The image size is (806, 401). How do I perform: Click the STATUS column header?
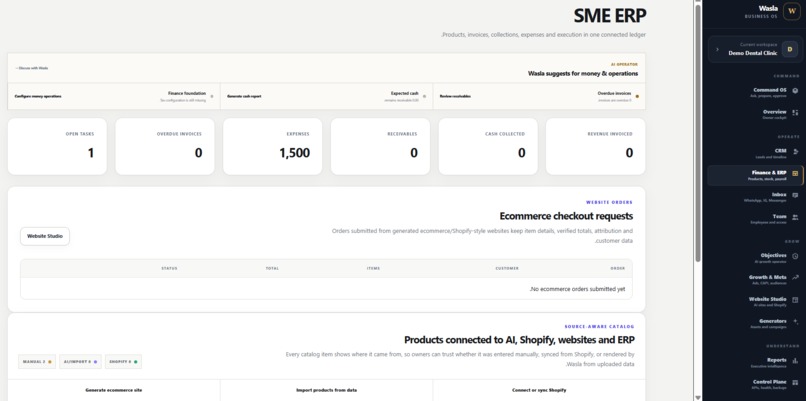(169, 268)
